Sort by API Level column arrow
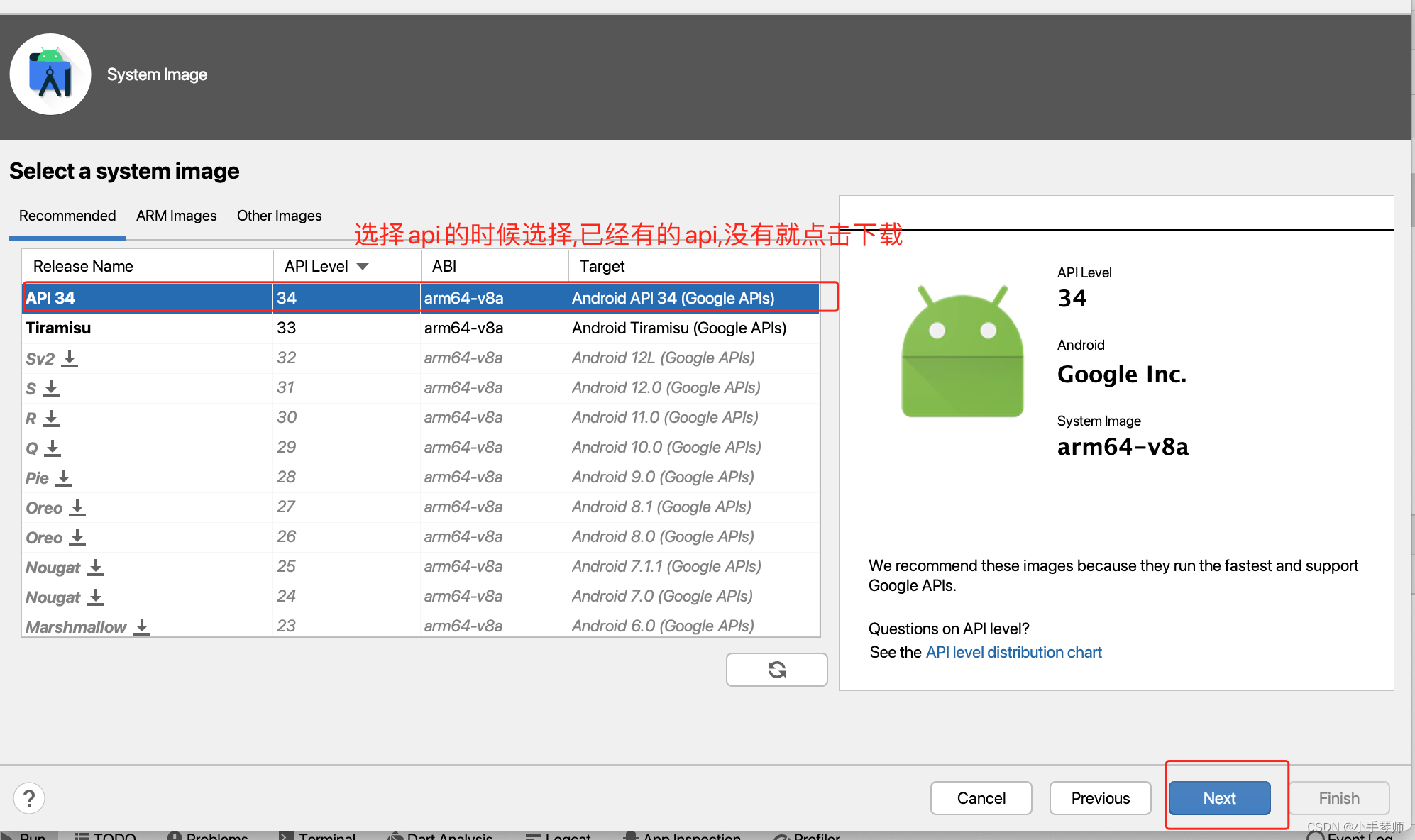 (x=363, y=267)
